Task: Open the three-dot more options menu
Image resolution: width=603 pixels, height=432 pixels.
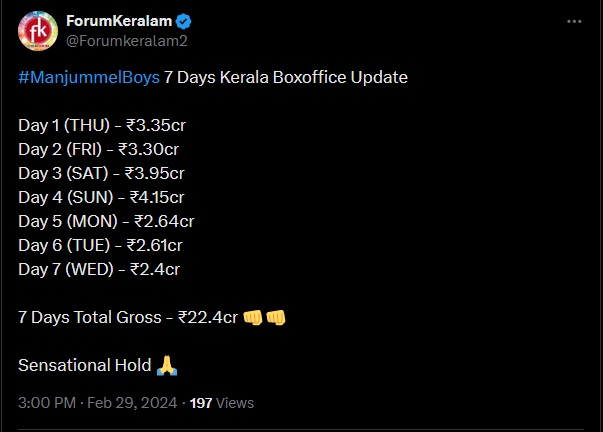Action: coord(574,22)
